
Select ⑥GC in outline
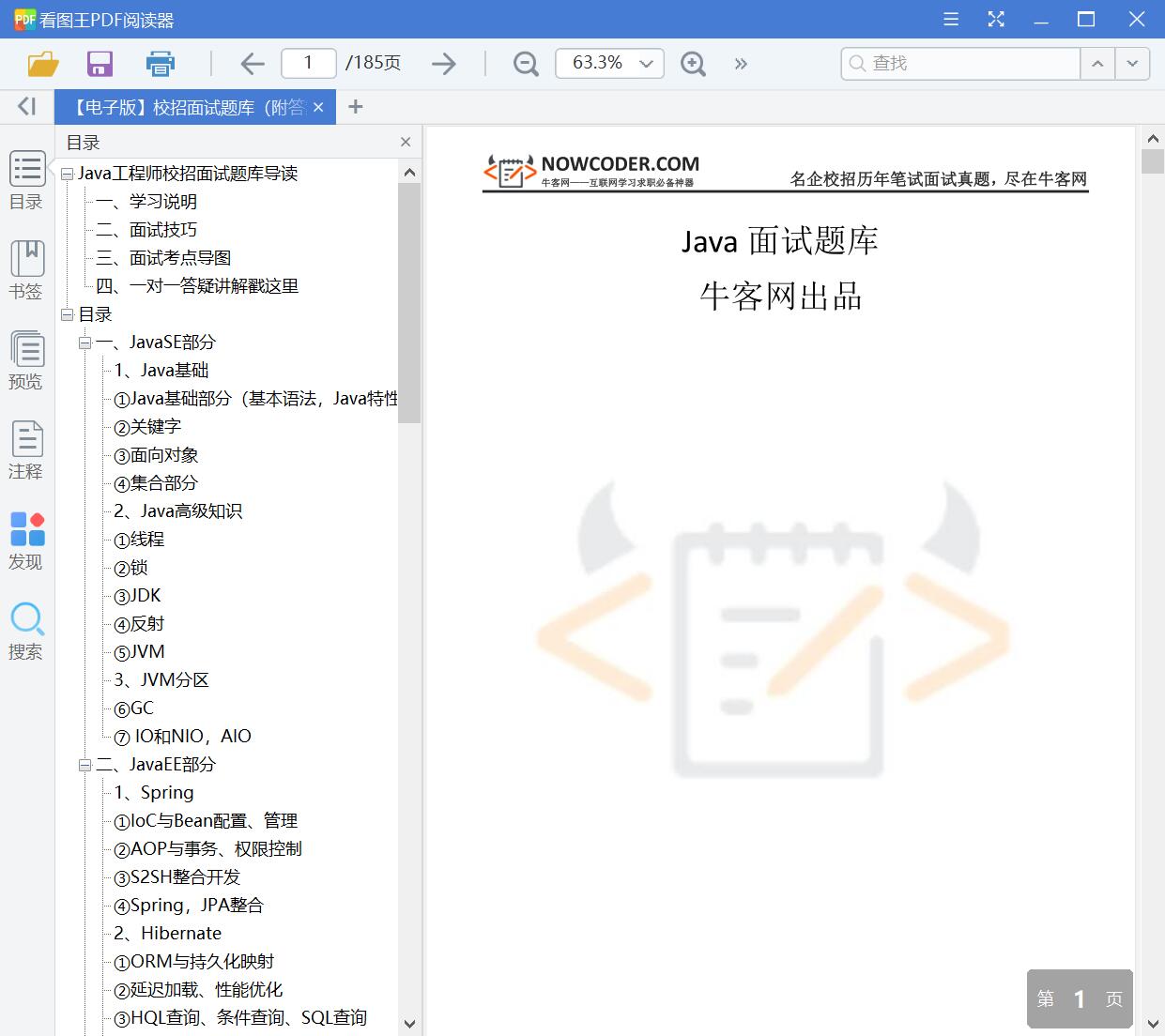pos(133,708)
